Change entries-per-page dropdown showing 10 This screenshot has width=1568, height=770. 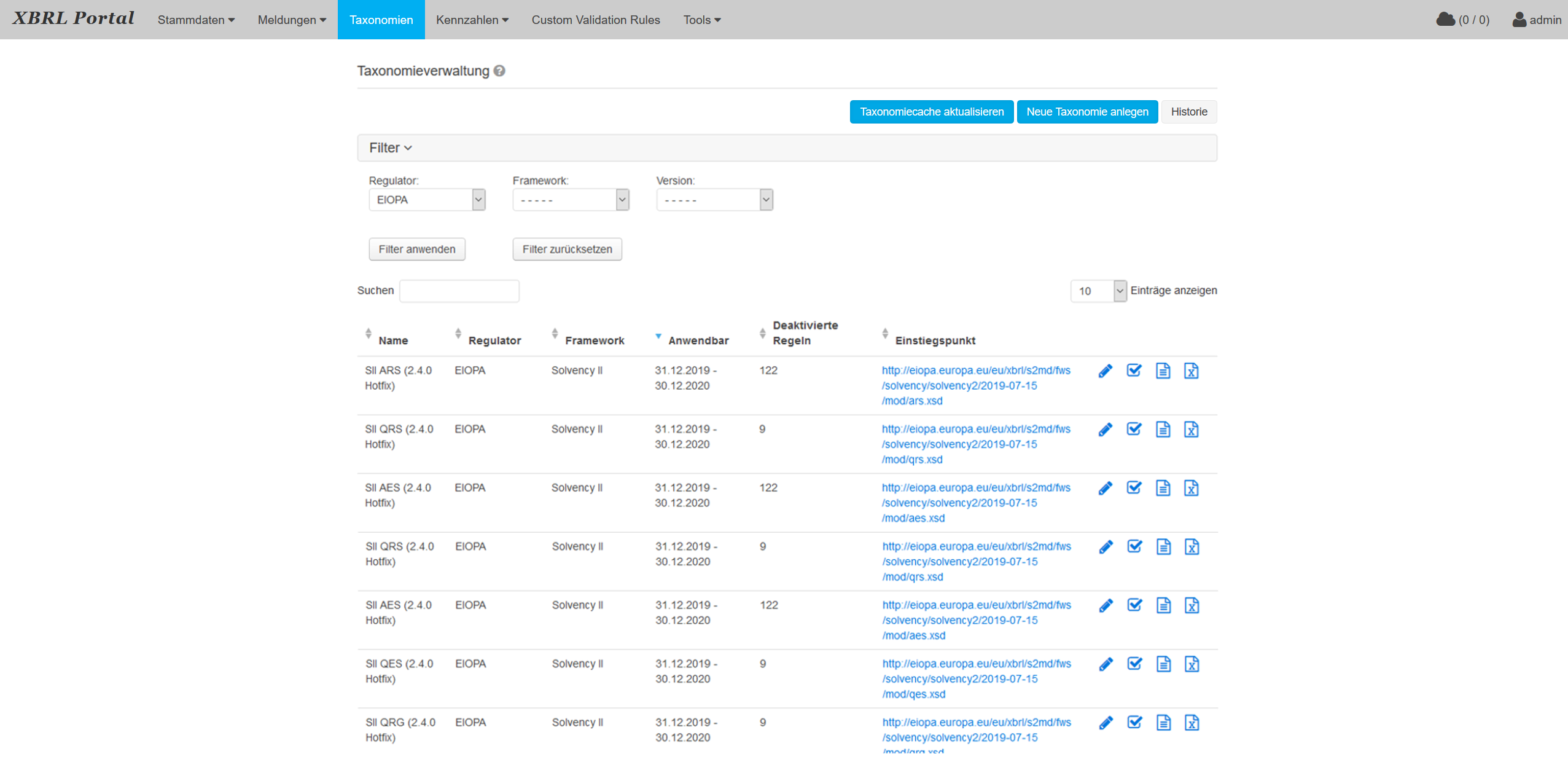tap(1098, 291)
